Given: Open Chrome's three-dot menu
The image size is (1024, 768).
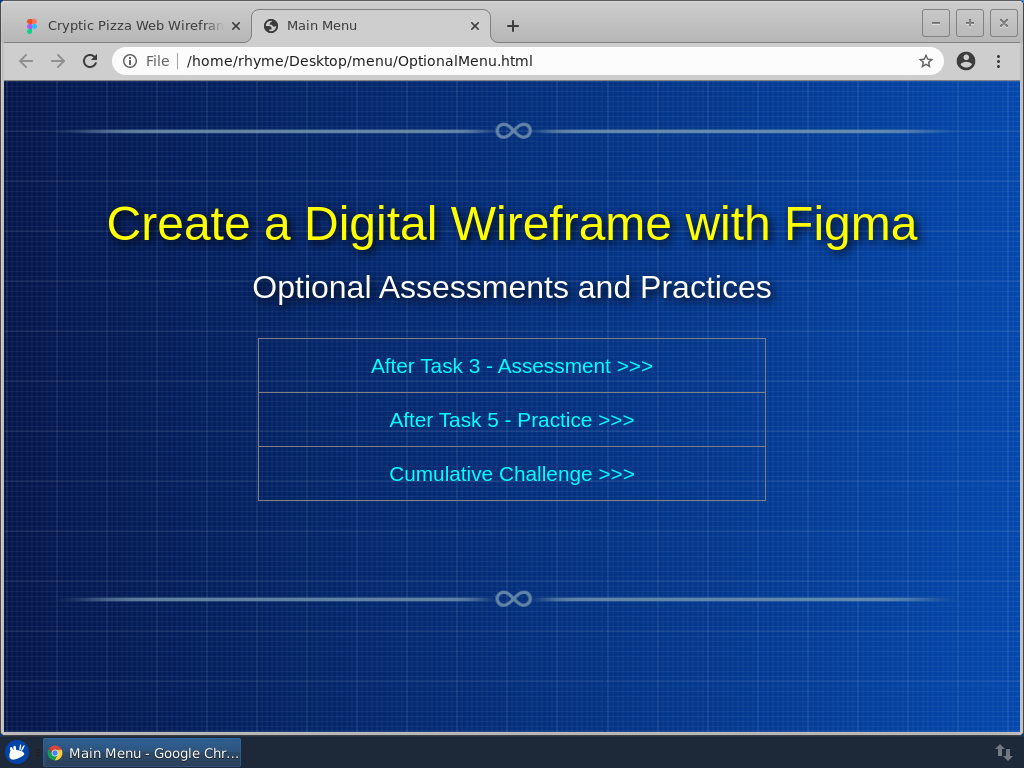Looking at the screenshot, I should coord(998,61).
